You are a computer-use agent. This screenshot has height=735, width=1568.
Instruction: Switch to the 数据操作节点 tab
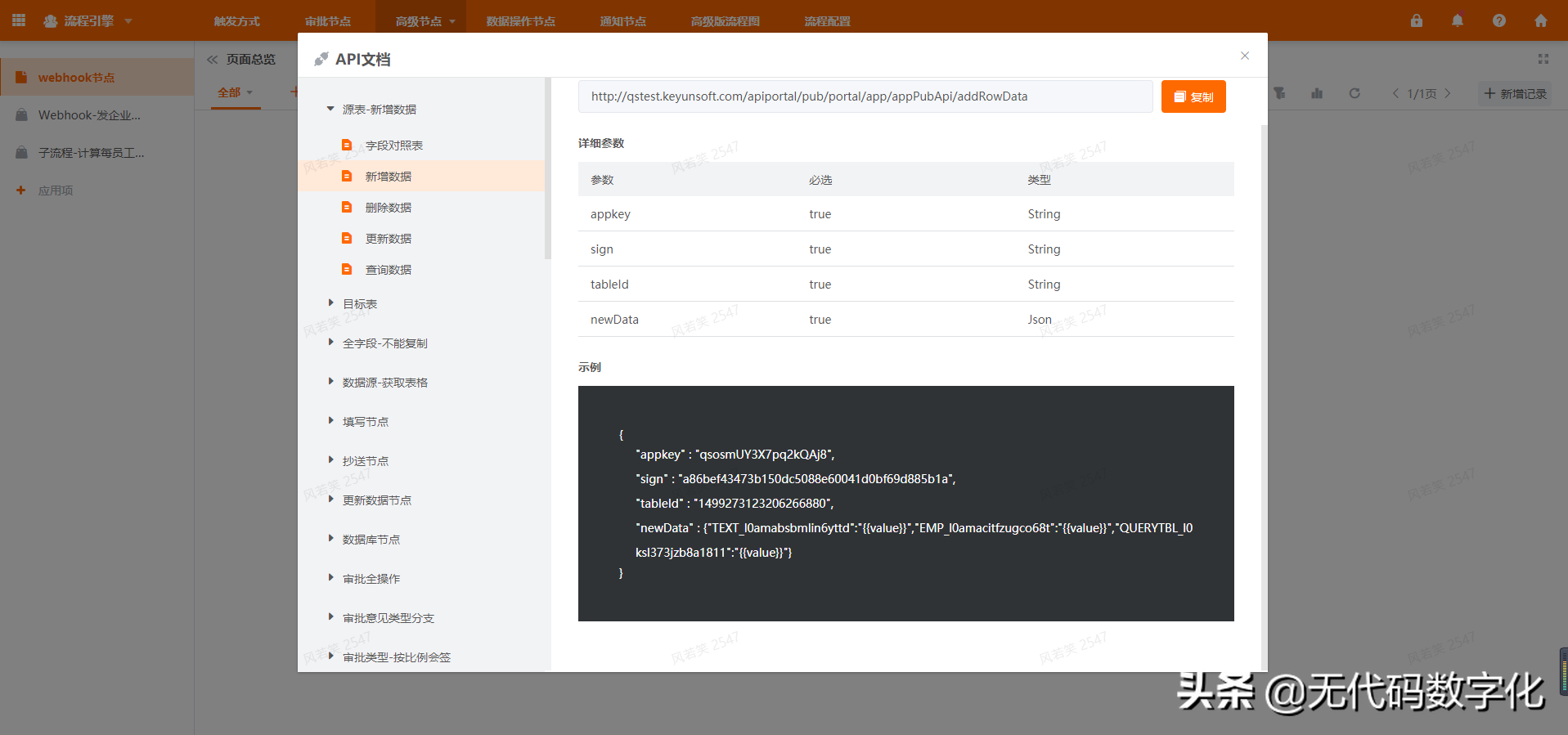521,21
